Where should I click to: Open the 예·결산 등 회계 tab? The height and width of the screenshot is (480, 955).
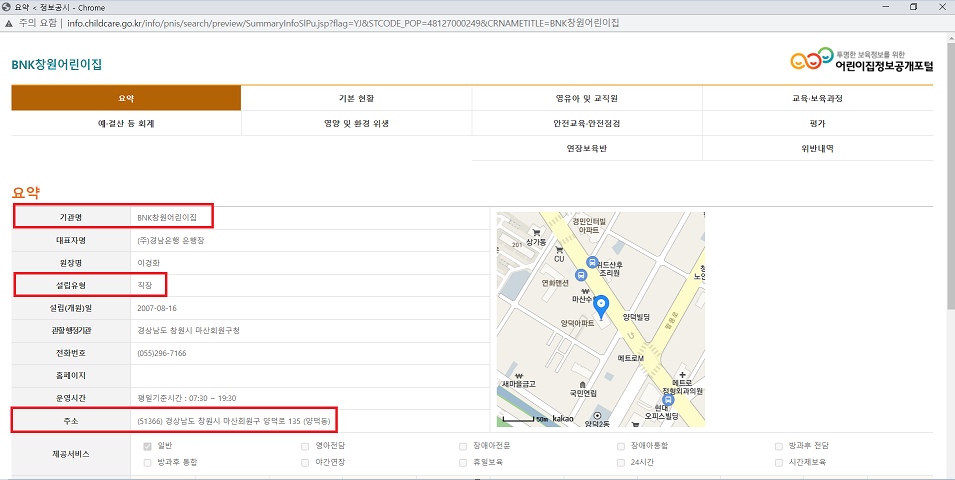coord(126,123)
